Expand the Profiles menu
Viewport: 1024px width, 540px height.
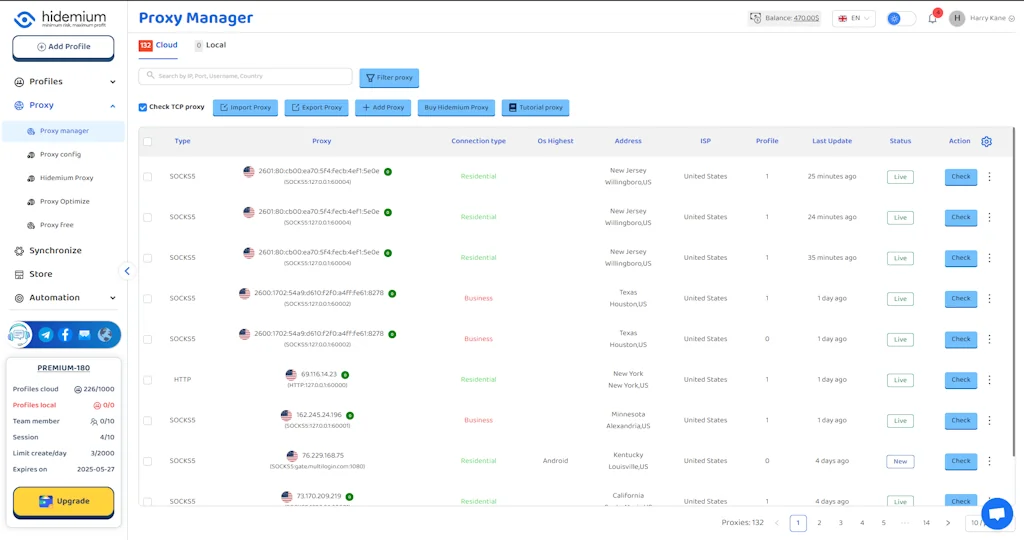click(x=63, y=82)
